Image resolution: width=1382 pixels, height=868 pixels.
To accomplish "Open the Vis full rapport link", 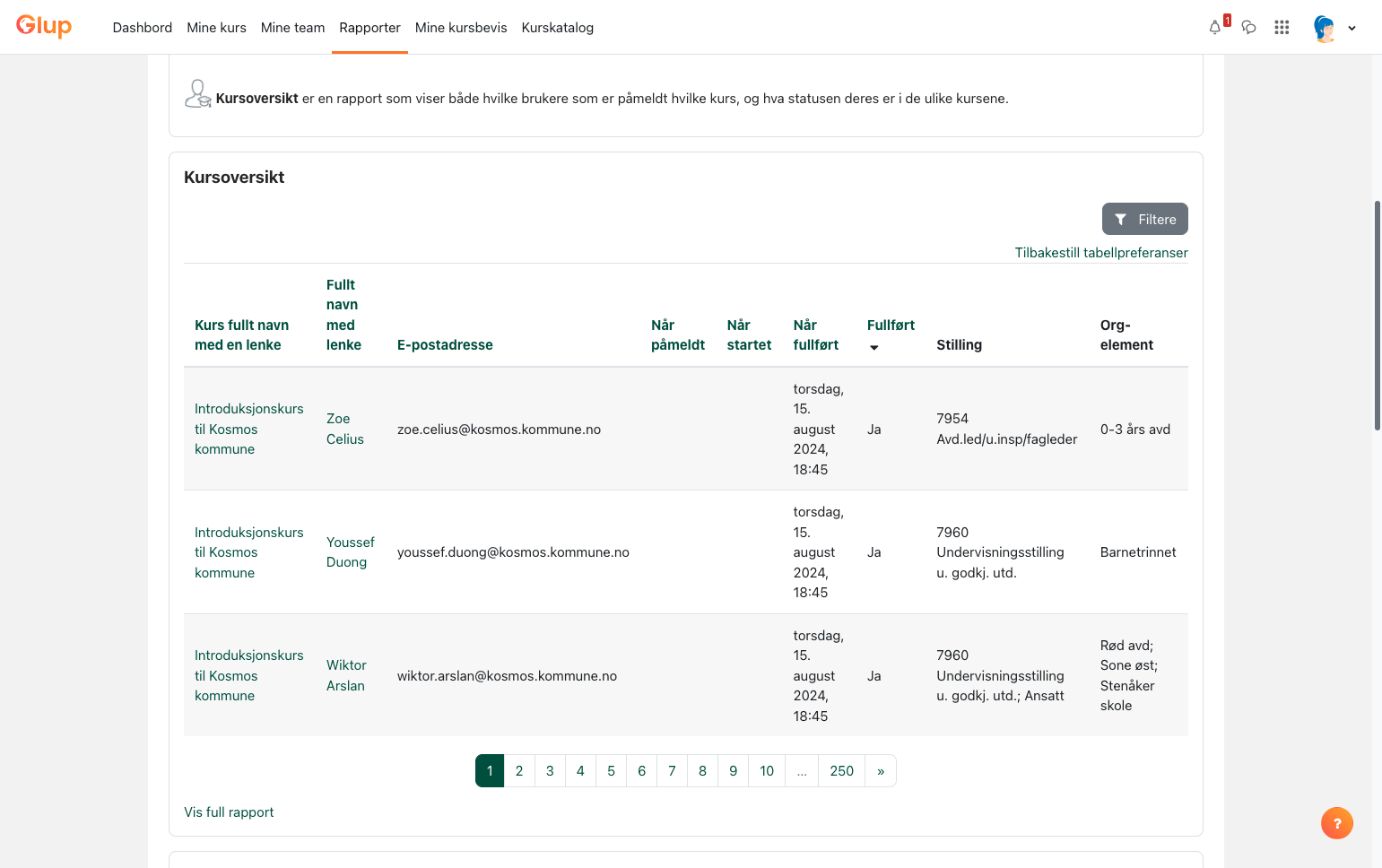I will 229,812.
